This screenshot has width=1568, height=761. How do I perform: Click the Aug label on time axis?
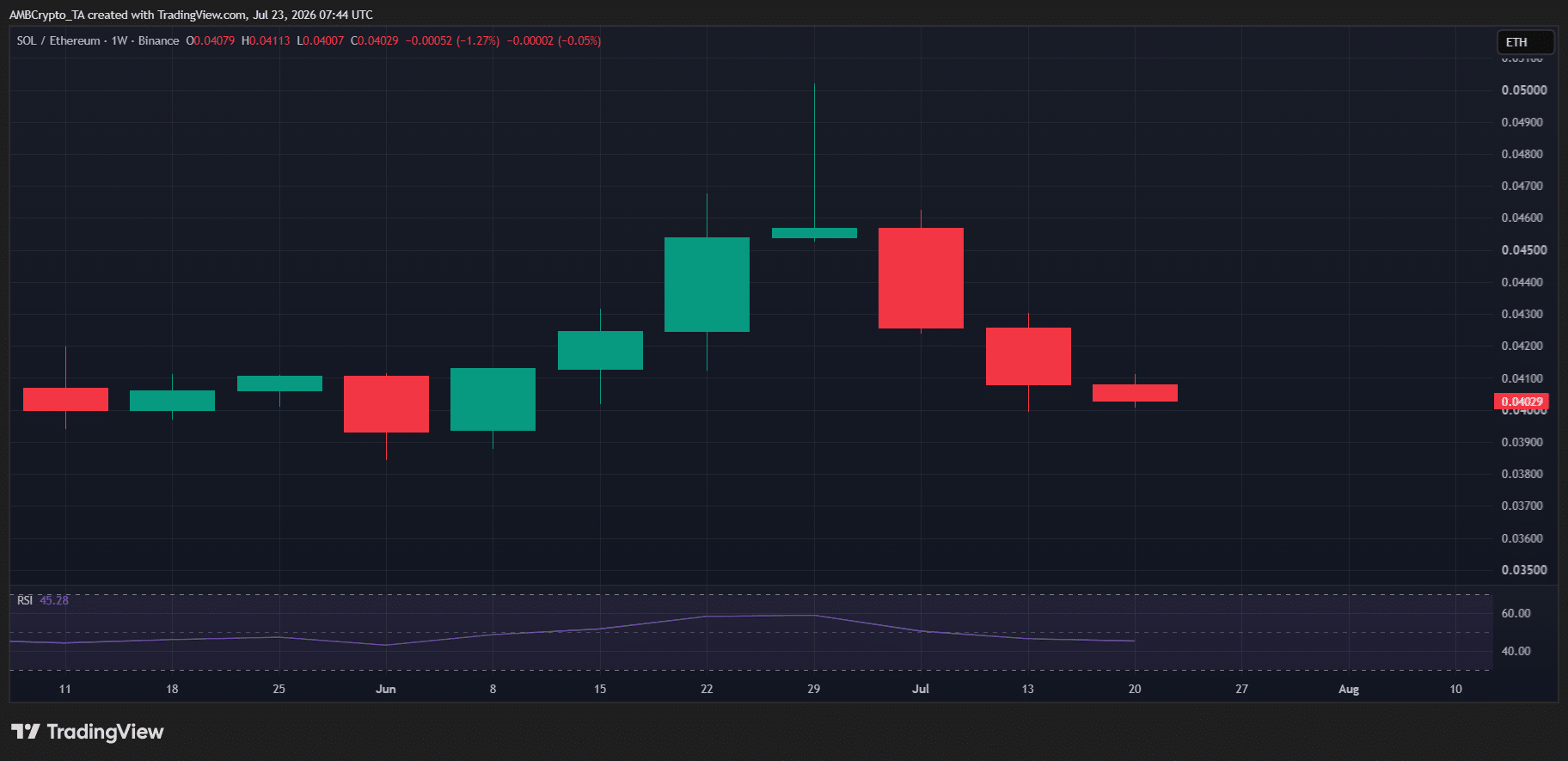click(x=1349, y=689)
